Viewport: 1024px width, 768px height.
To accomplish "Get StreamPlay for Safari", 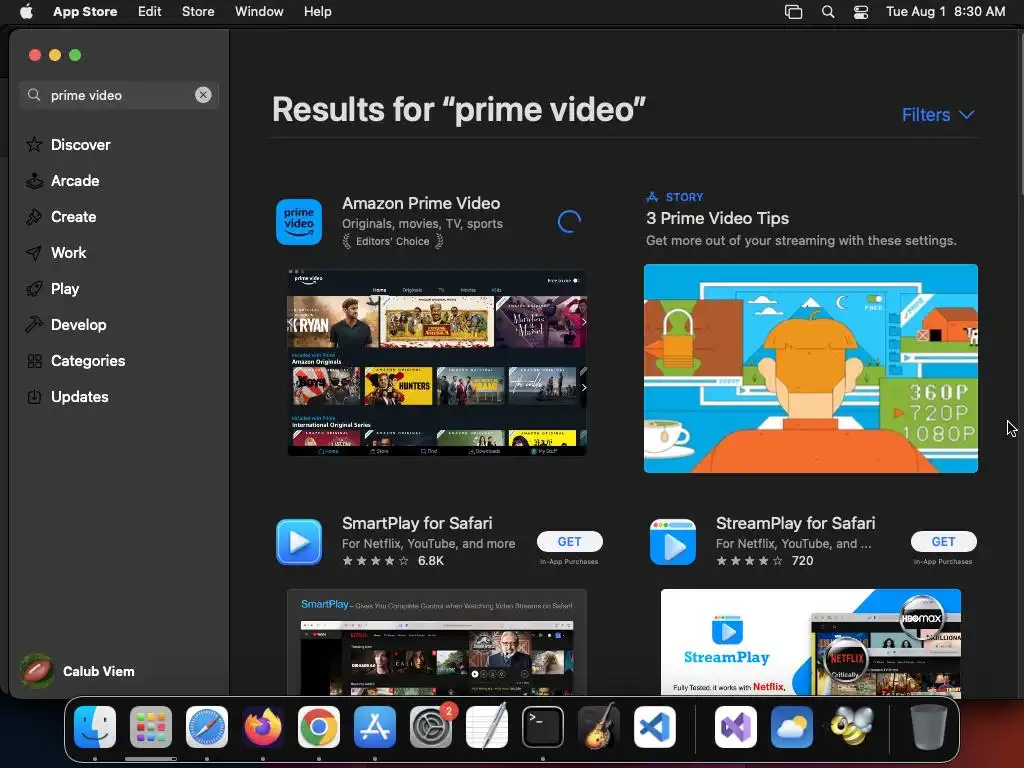I will pos(944,541).
